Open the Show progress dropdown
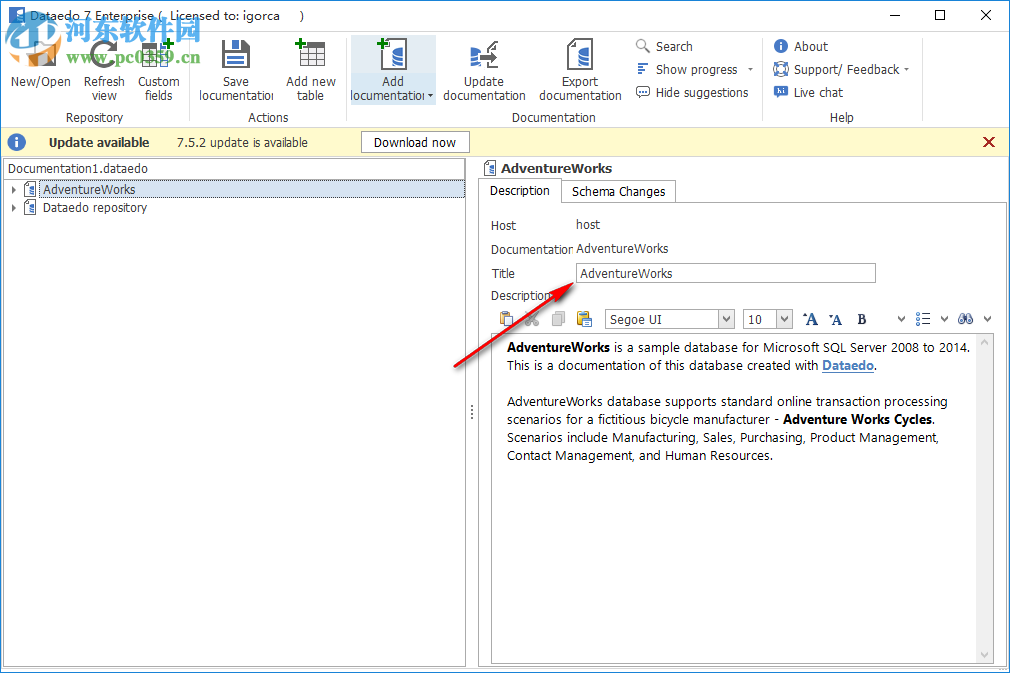This screenshot has width=1010, height=673. point(696,70)
